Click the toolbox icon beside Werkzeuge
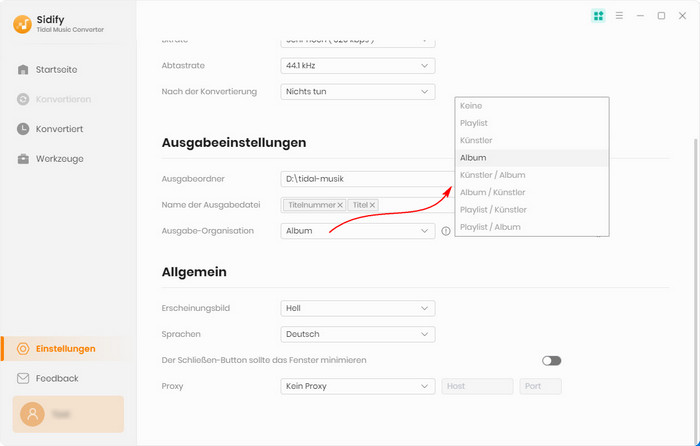This screenshot has width=700, height=446. click(23, 159)
